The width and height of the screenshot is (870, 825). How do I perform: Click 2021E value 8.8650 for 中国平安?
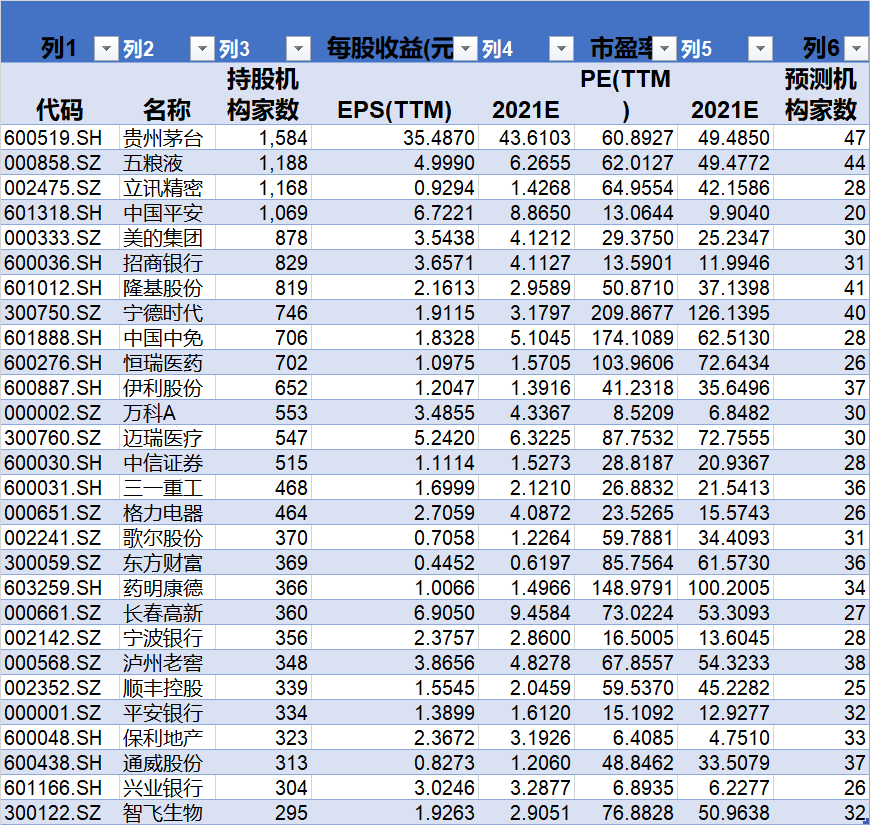click(526, 213)
